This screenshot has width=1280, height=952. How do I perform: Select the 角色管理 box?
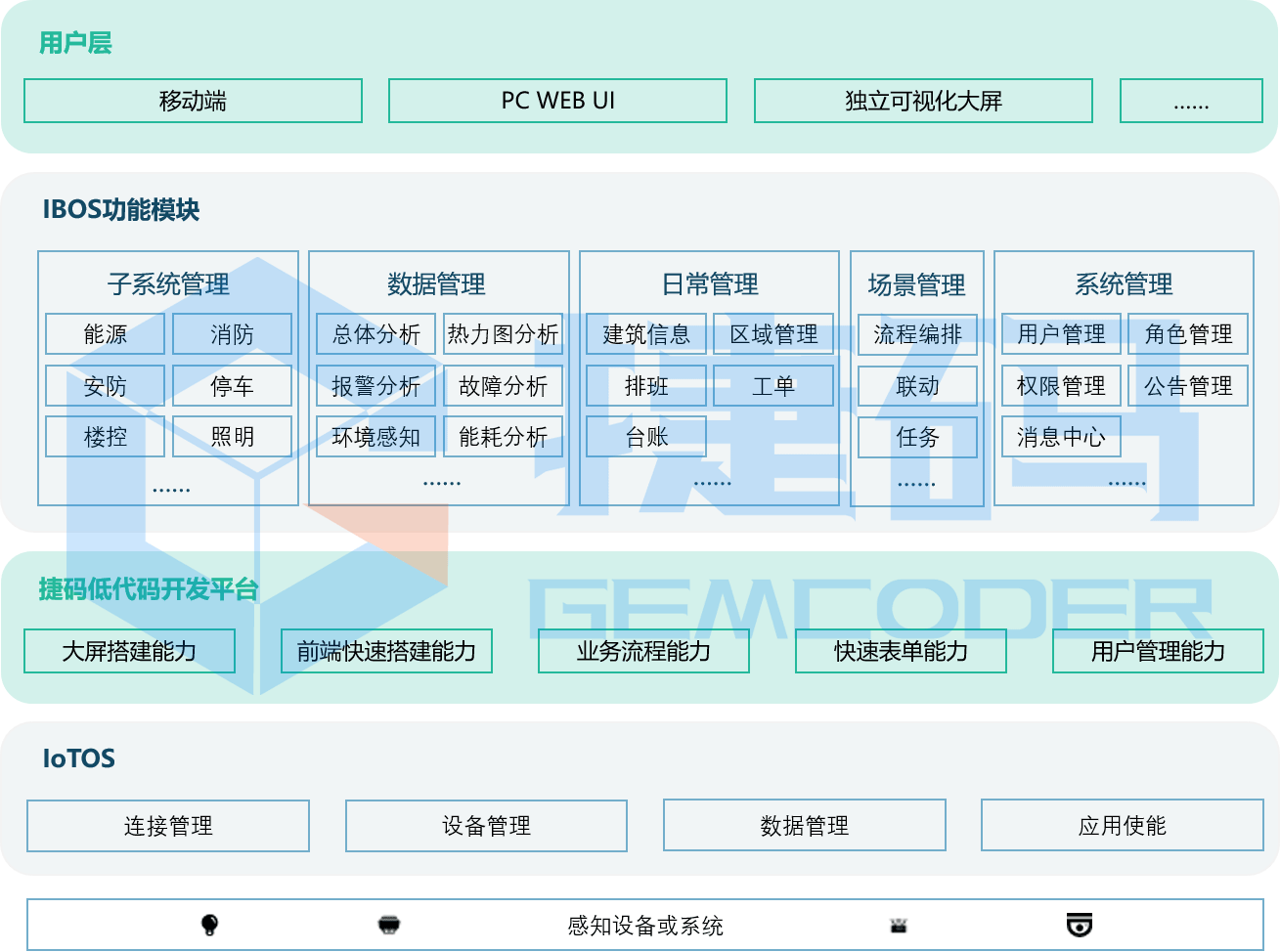pyautogui.click(x=1189, y=334)
